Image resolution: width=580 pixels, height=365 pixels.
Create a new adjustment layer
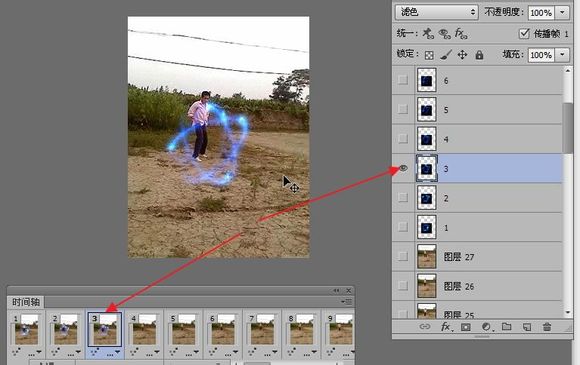(x=486, y=327)
